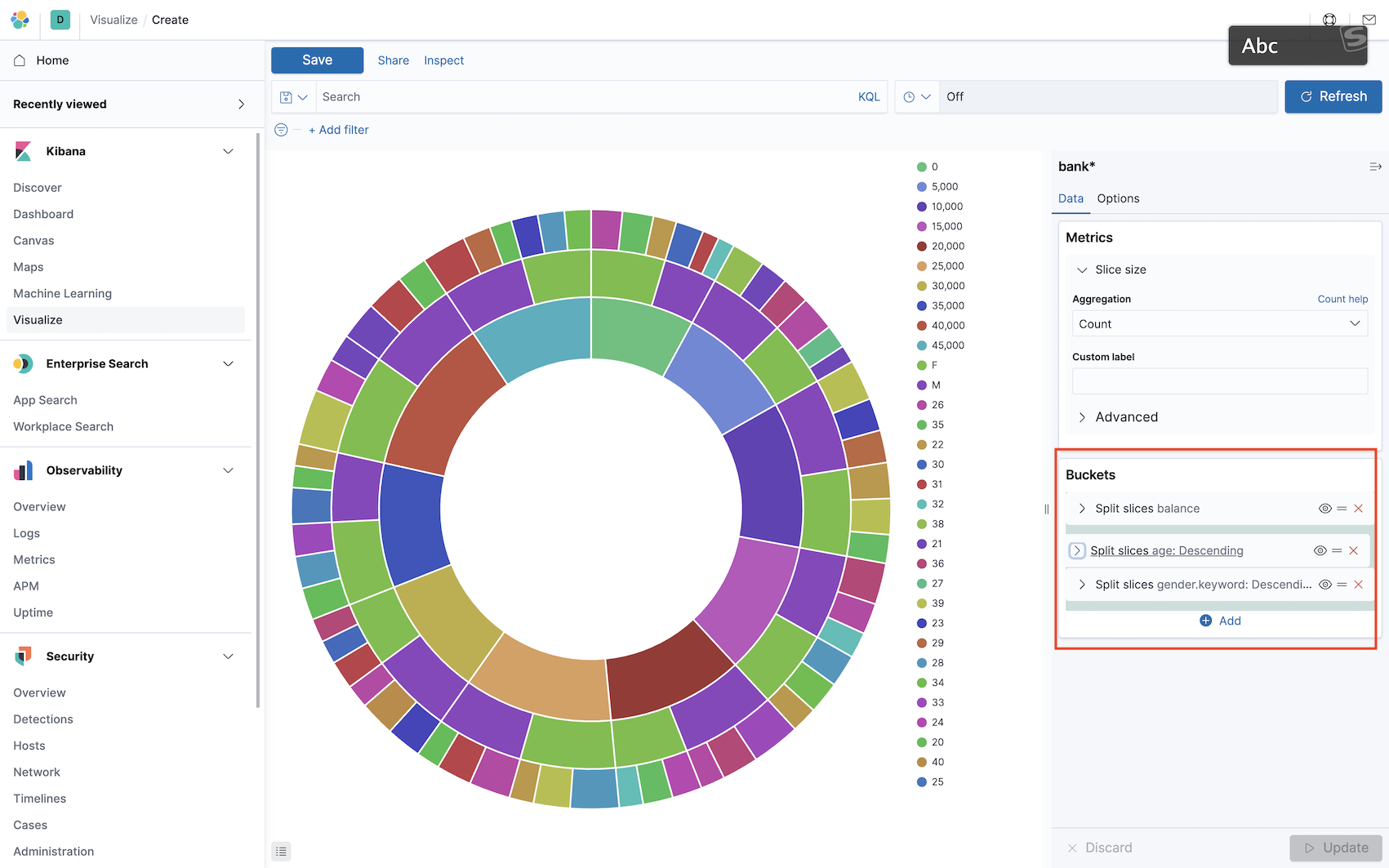The height and width of the screenshot is (868, 1389).
Task: Toggle visibility of balance bucket
Action: (x=1325, y=509)
